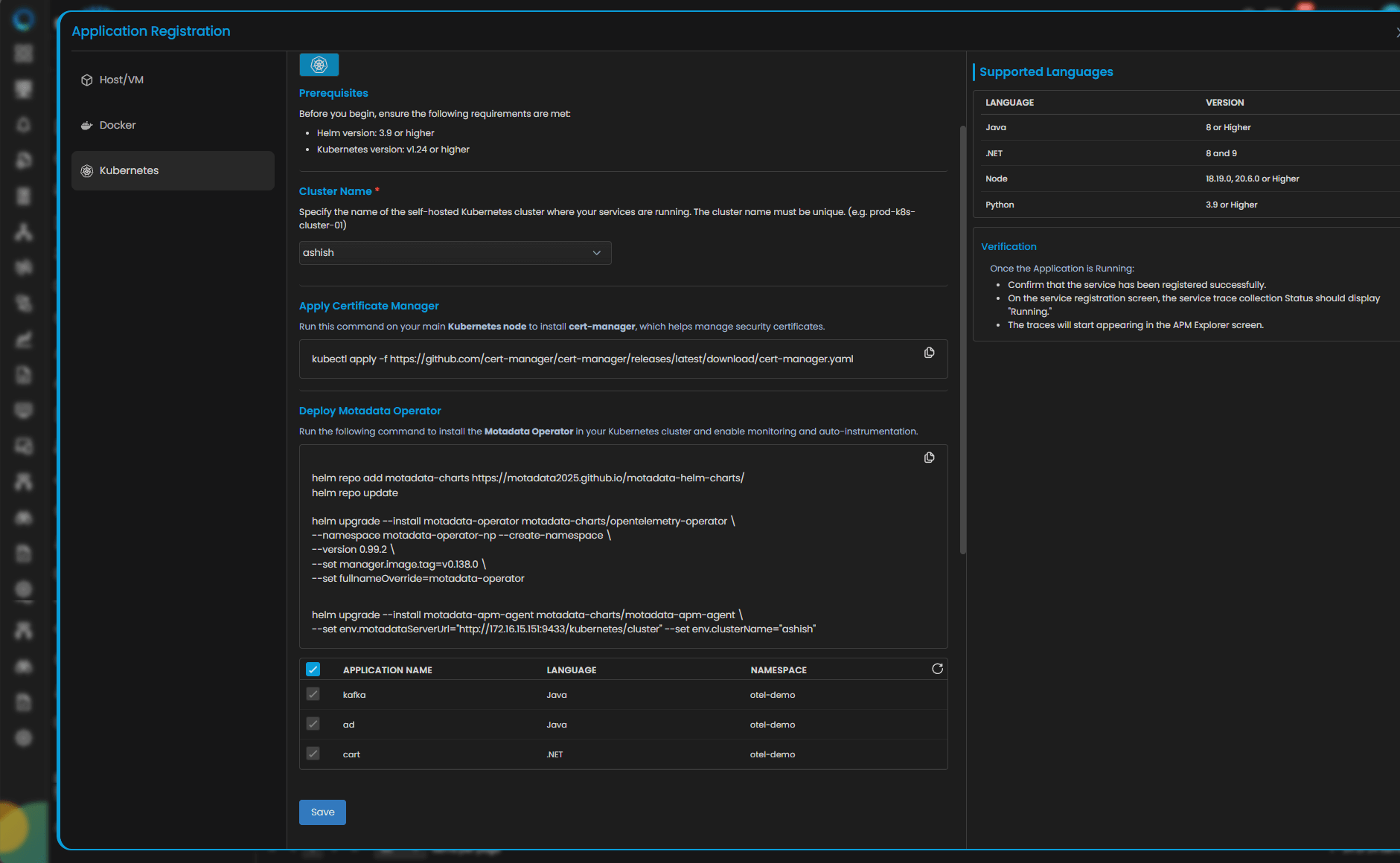The width and height of the screenshot is (1400, 863).
Task: Switch to the Docker tab
Action: tap(118, 126)
